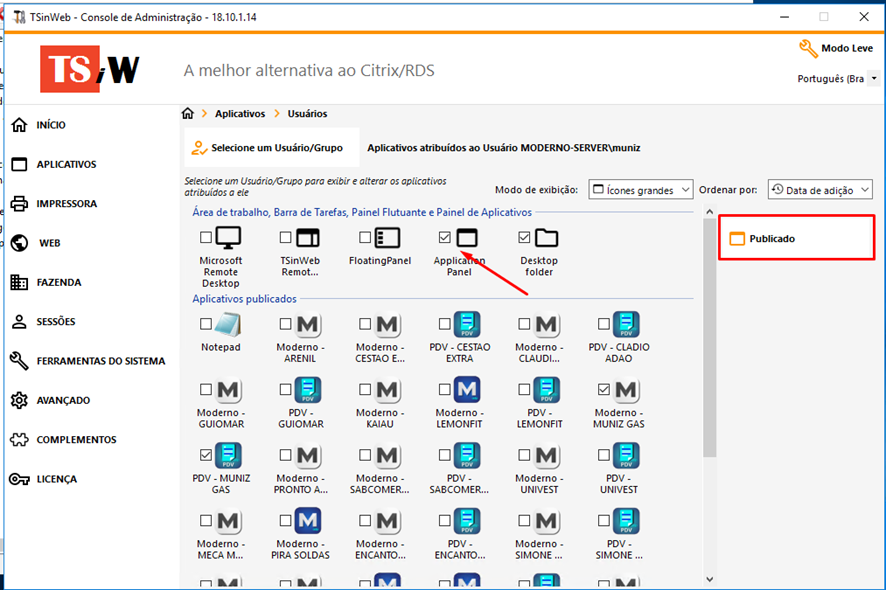Uncheck the Moderno - MUNIZ GAS checkbox
The width and height of the screenshot is (886, 590).
point(603,389)
